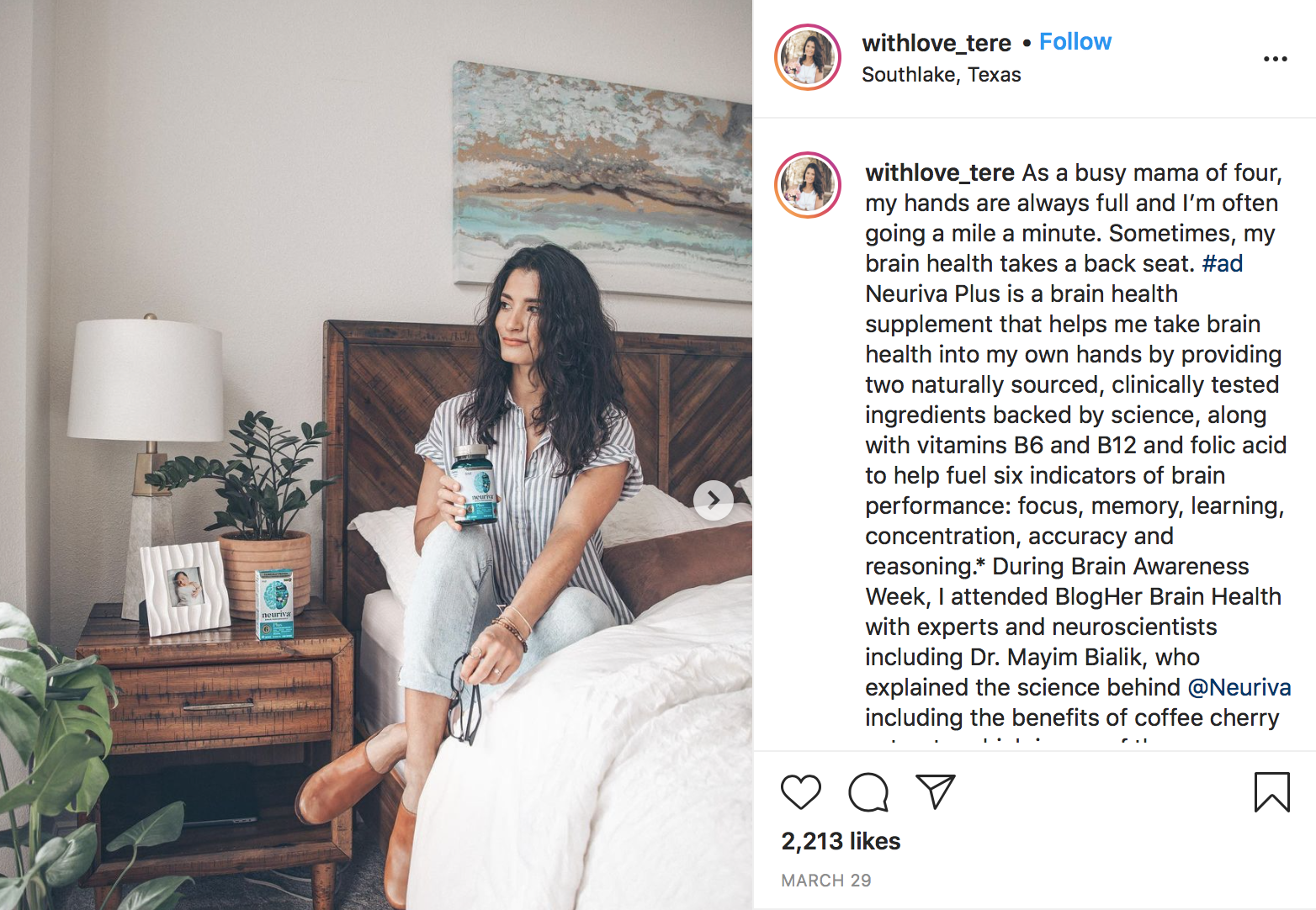View the 2,213 likes list

[x=841, y=841]
